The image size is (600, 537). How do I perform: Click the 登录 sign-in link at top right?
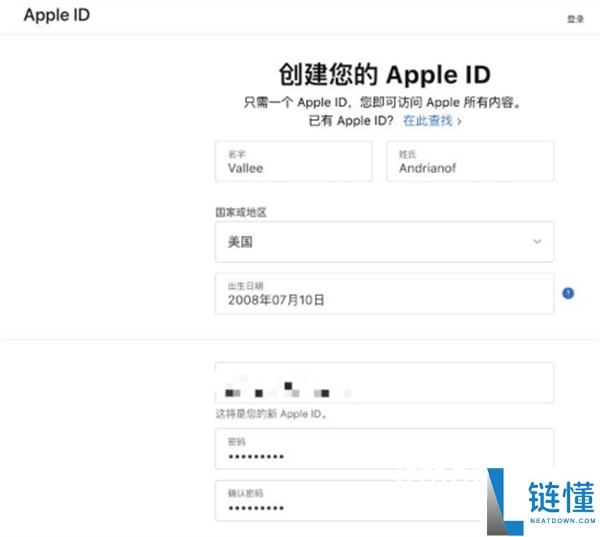(x=575, y=19)
